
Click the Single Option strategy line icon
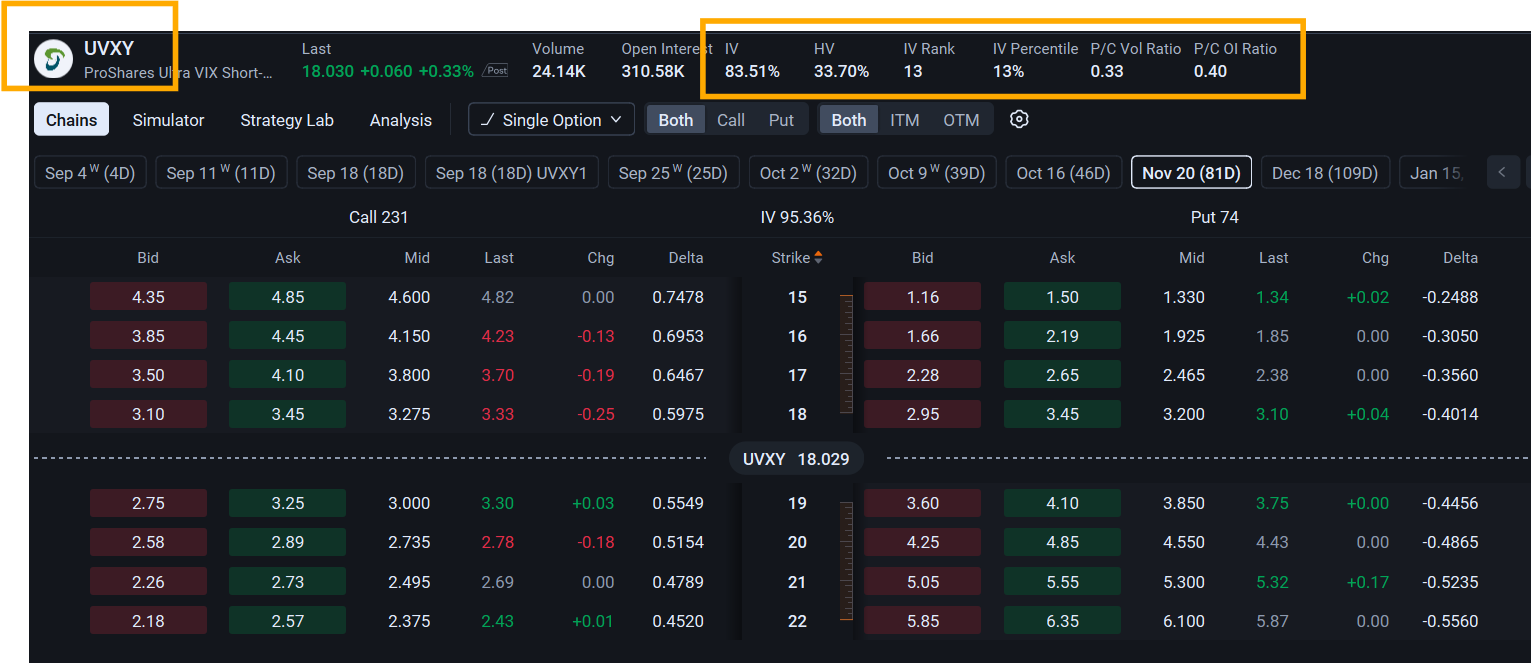(488, 120)
